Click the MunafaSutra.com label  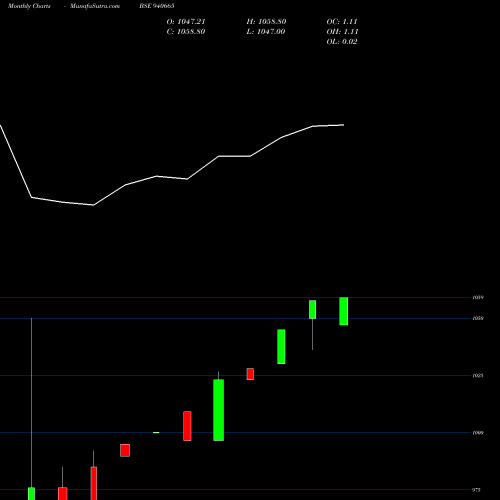point(95,6)
